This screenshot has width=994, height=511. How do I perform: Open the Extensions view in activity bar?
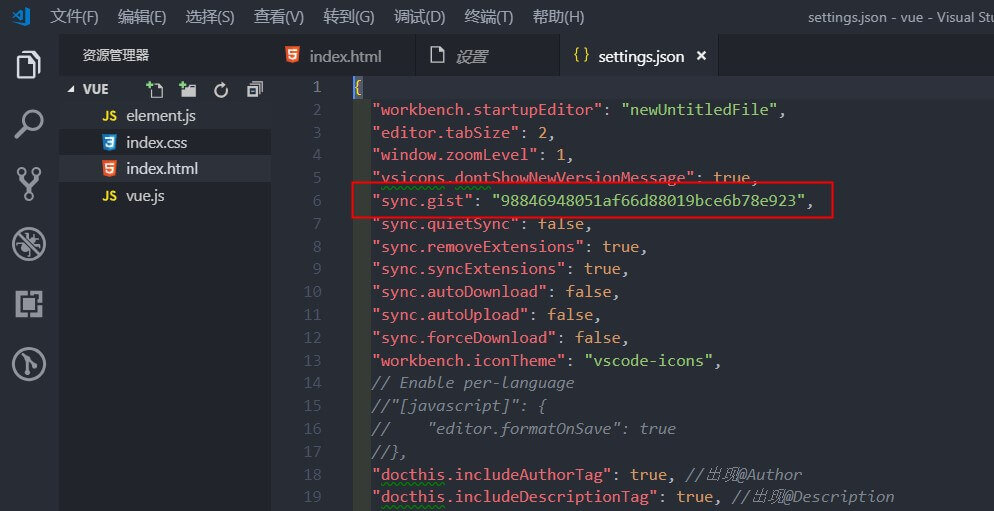(x=29, y=304)
